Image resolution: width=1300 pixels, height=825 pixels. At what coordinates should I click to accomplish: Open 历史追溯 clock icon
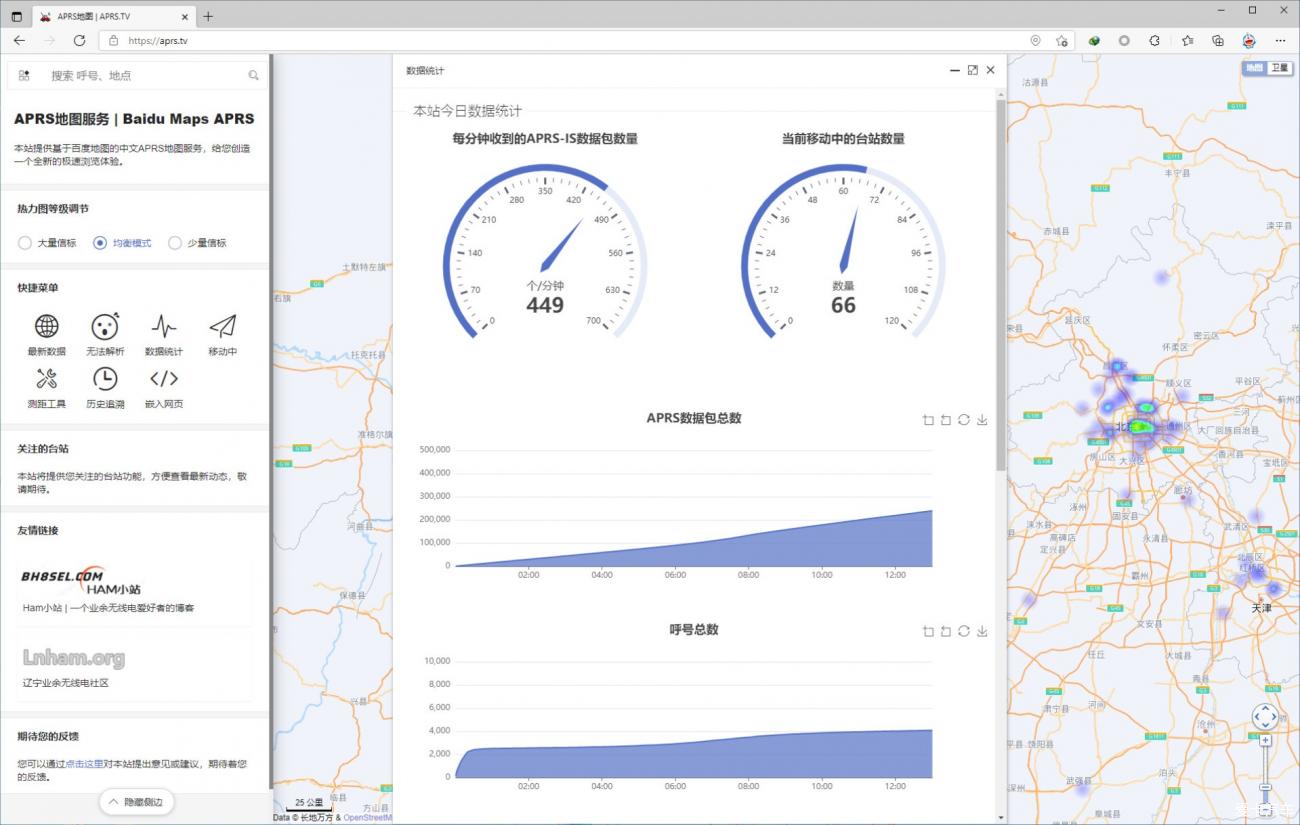coord(105,378)
